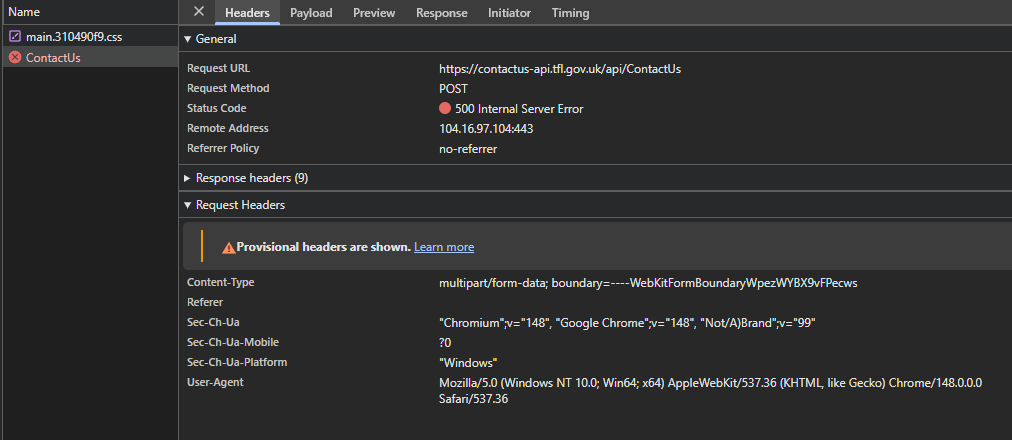This screenshot has width=1012, height=440.
Task: Click the multipart/form-data Content-Type value
Action: click(x=648, y=283)
